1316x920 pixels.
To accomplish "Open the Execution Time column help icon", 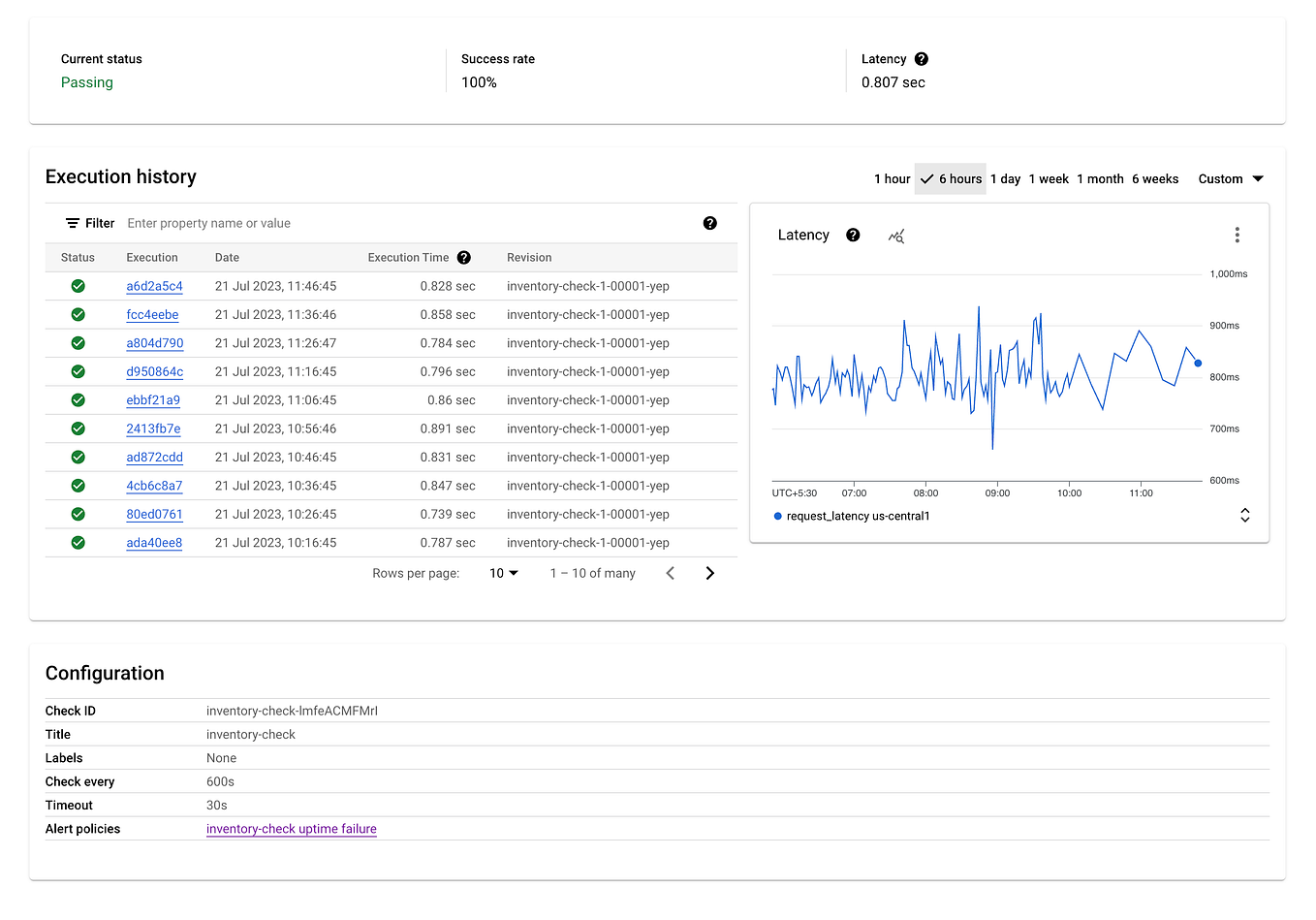I will 463,257.
